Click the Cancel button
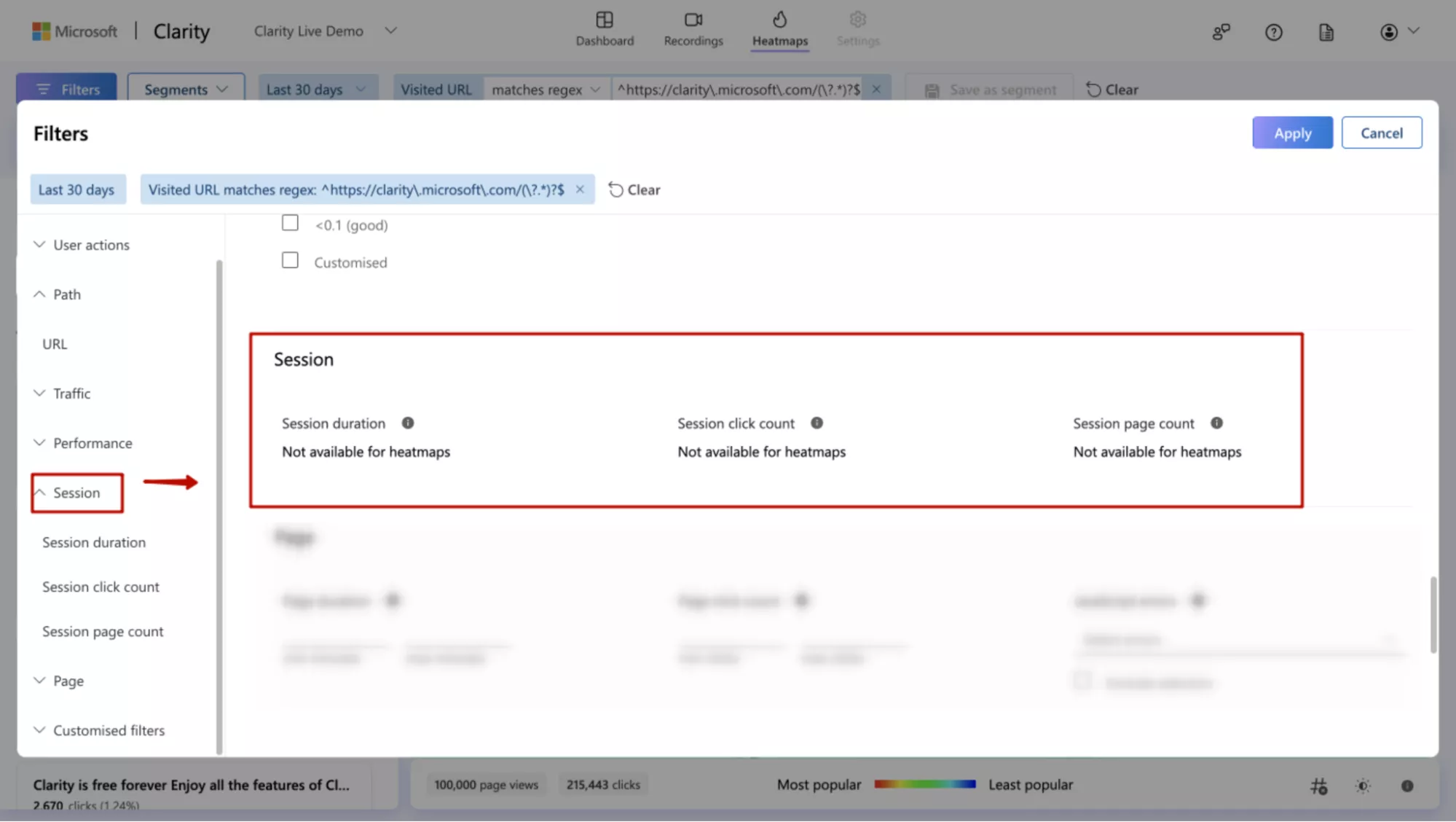 [1381, 133]
